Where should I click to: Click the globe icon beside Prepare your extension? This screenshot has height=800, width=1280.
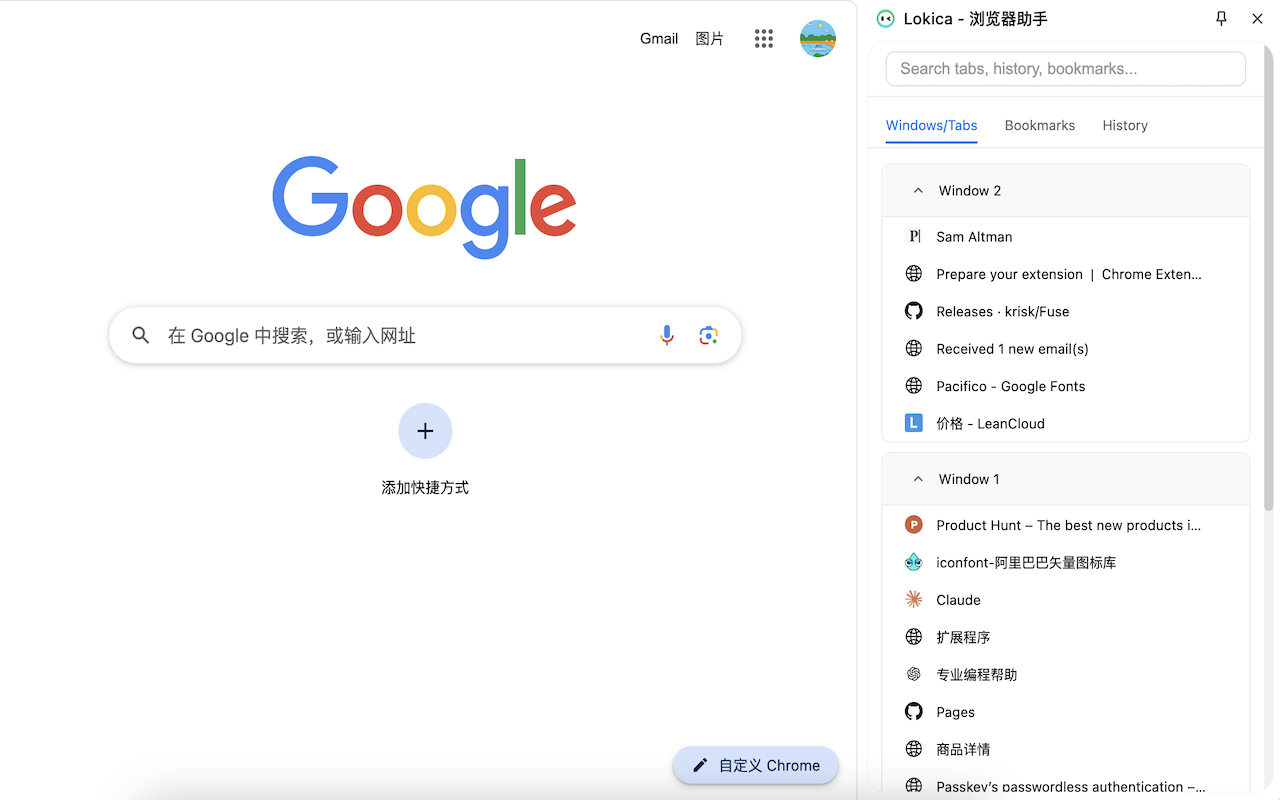(913, 274)
